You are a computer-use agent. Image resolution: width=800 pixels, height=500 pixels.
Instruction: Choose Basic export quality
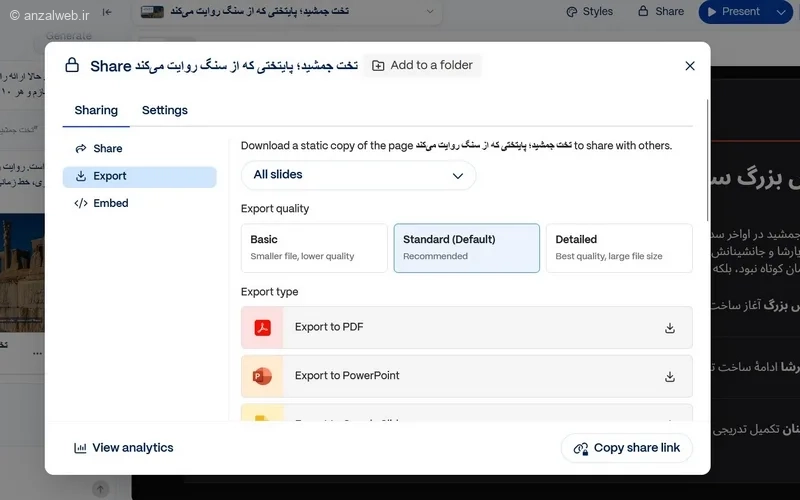[x=314, y=248]
